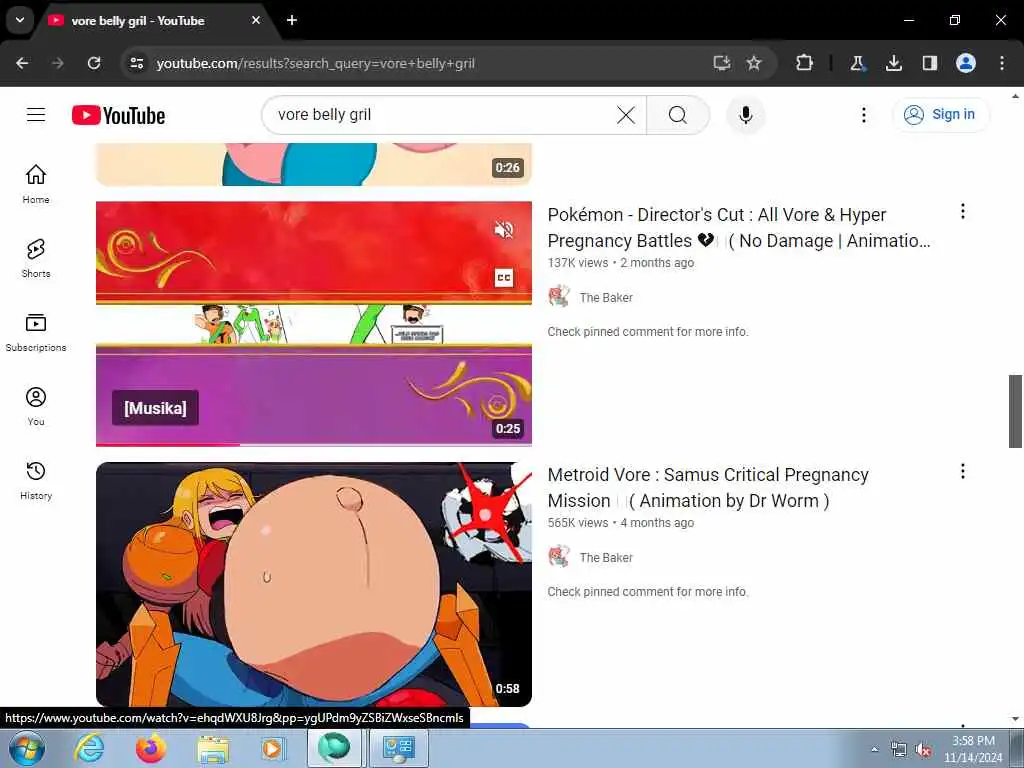Screen dimensions: 1024x768
Task: Clear the search box with the X icon
Action: [626, 115]
